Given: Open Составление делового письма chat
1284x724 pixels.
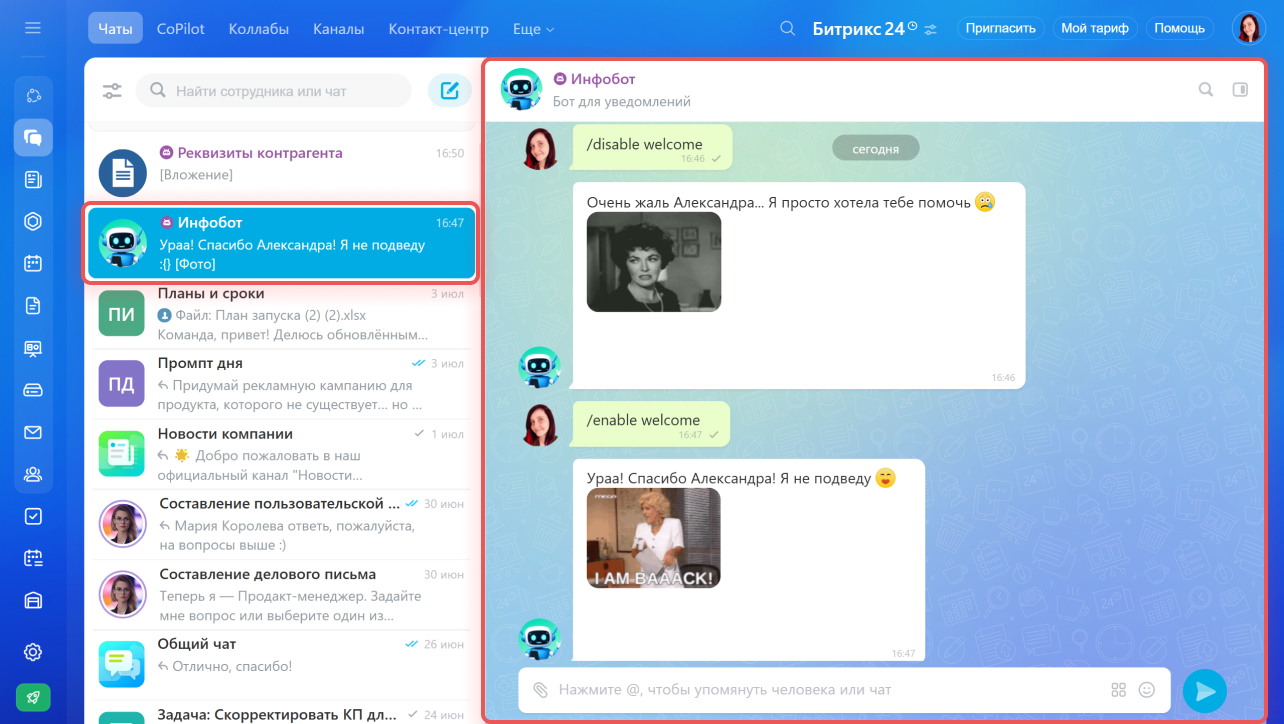Looking at the screenshot, I should click(282, 595).
